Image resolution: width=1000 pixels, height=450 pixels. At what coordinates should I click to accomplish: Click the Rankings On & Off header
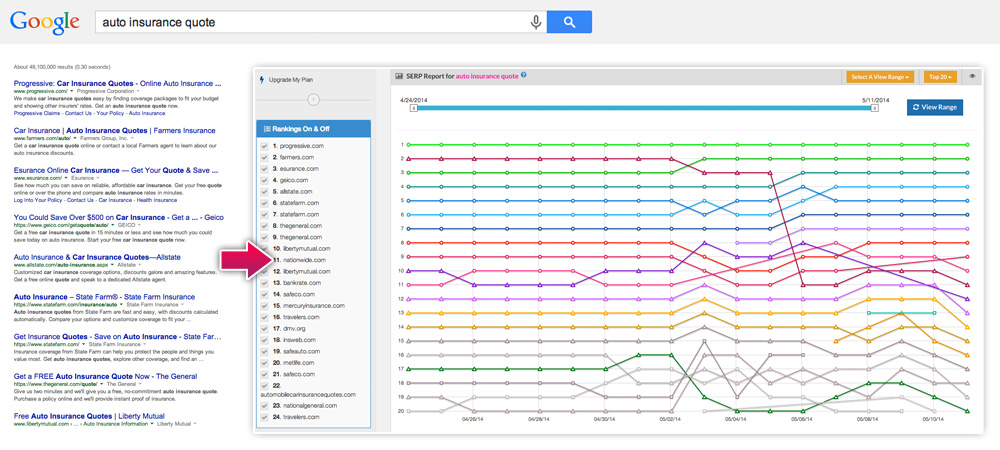(313, 128)
